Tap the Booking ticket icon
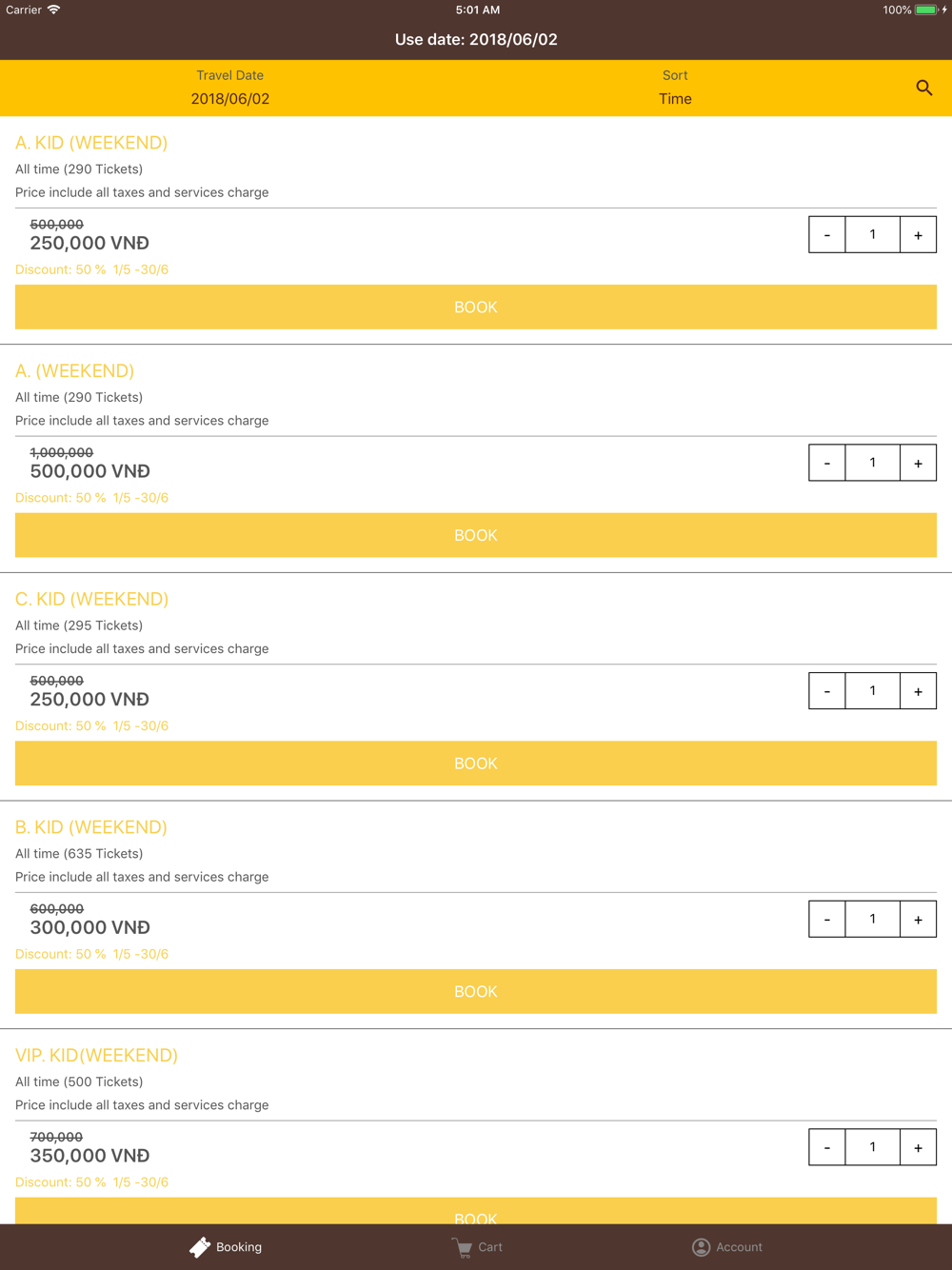 coord(200,1247)
